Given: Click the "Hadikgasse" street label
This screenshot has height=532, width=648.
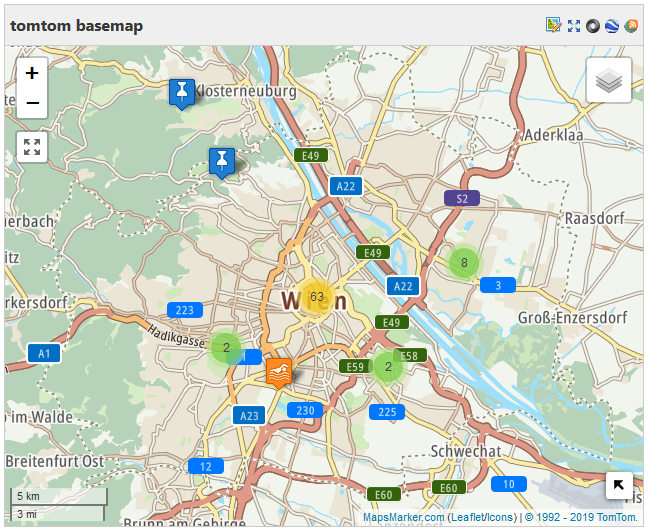Looking at the screenshot, I should [x=176, y=336].
